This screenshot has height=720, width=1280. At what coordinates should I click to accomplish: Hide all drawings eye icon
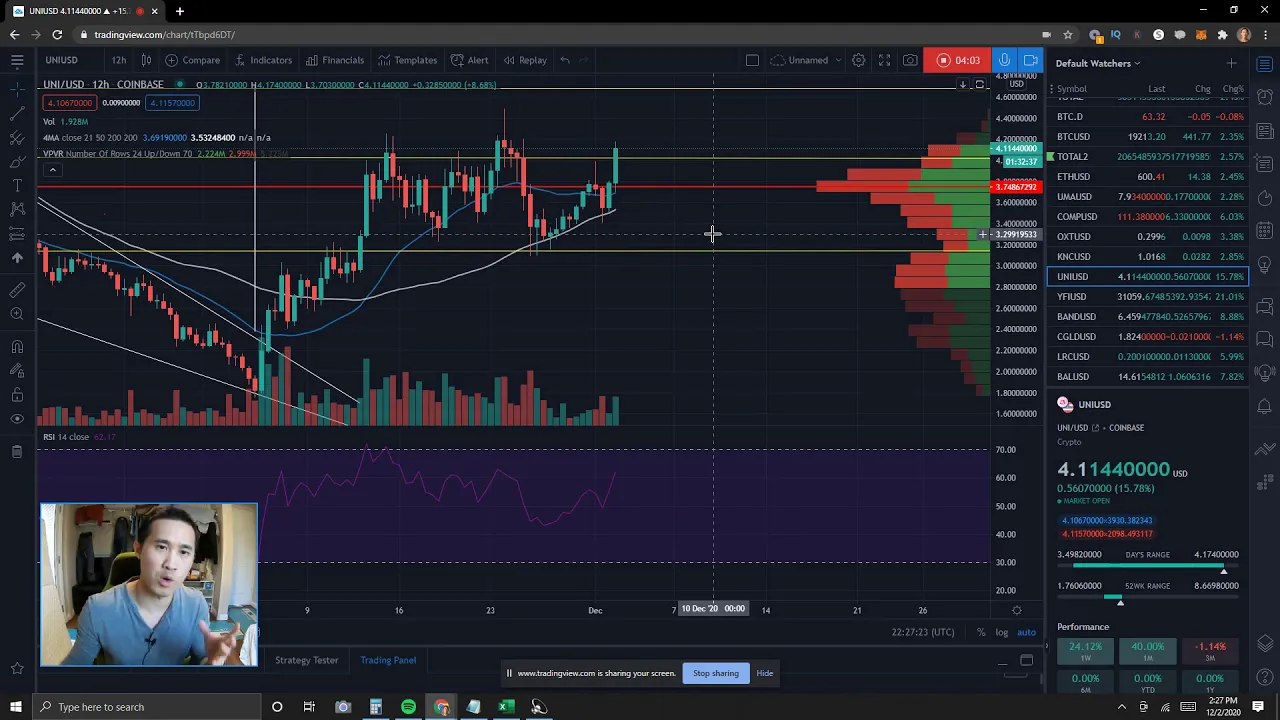tap(17, 419)
